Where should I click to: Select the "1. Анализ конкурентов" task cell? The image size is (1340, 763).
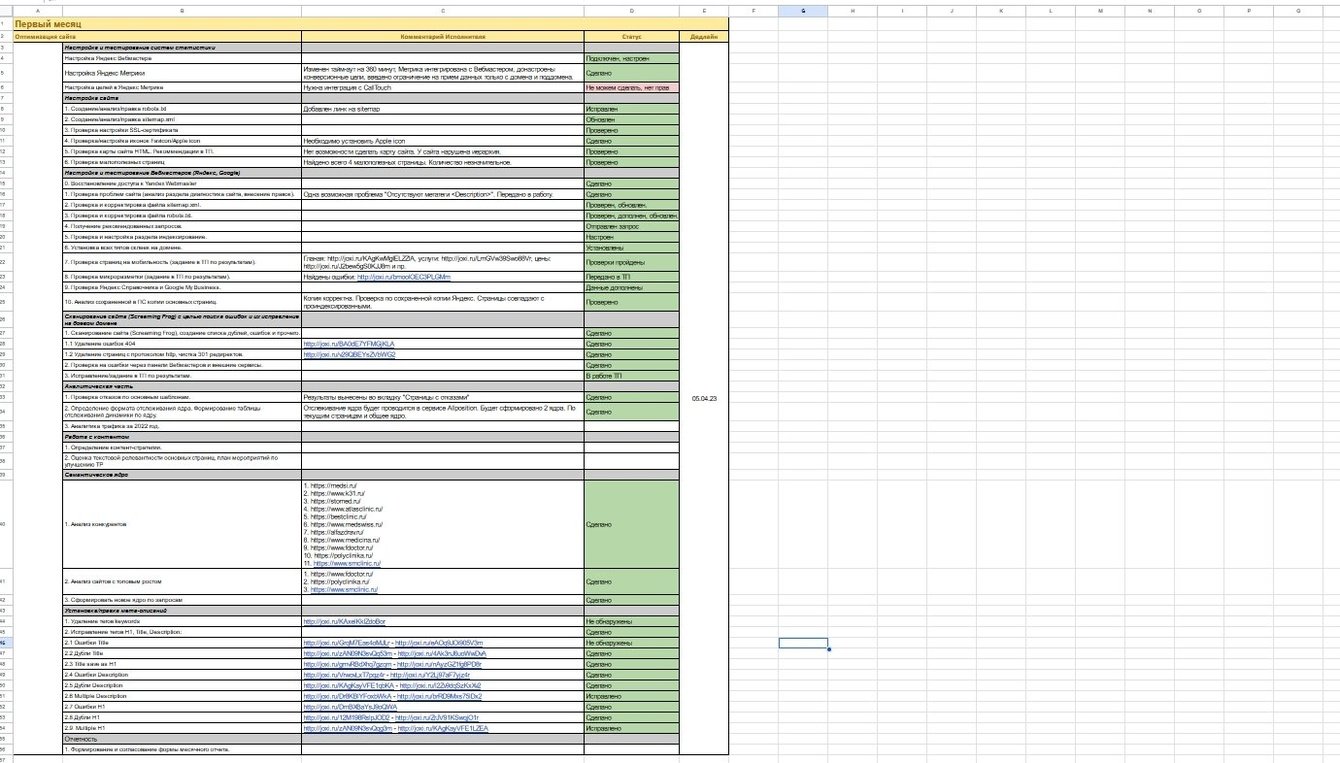pos(182,523)
